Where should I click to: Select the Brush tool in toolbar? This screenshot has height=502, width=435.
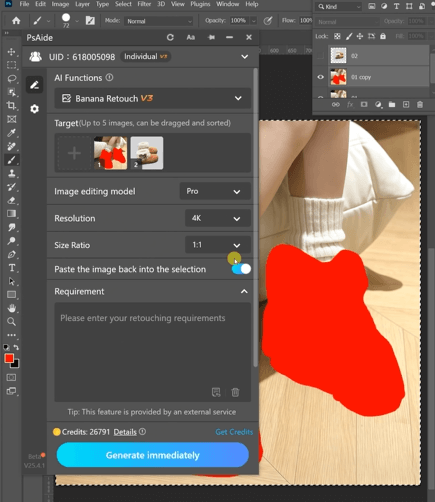pyautogui.click(x=11, y=160)
